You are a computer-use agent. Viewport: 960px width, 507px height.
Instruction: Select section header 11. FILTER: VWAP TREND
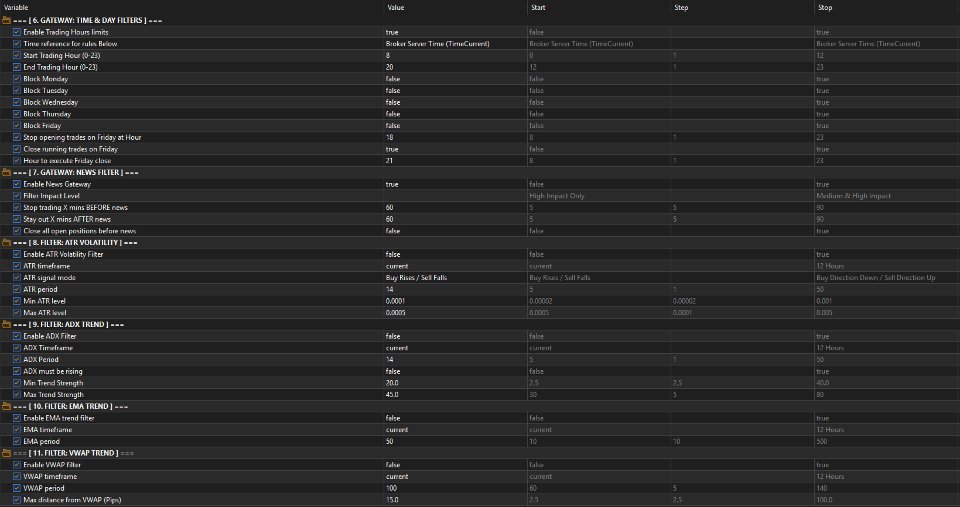click(x=73, y=453)
